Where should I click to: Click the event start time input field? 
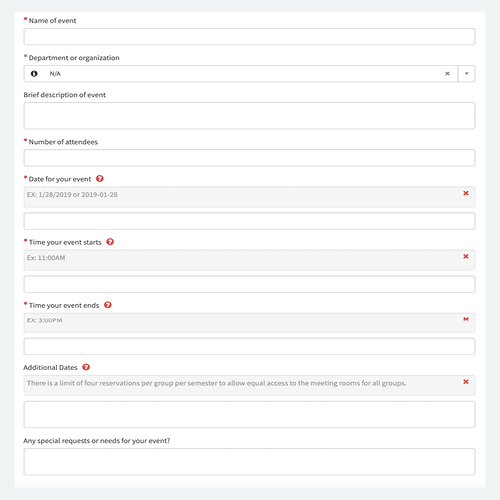coord(249,284)
